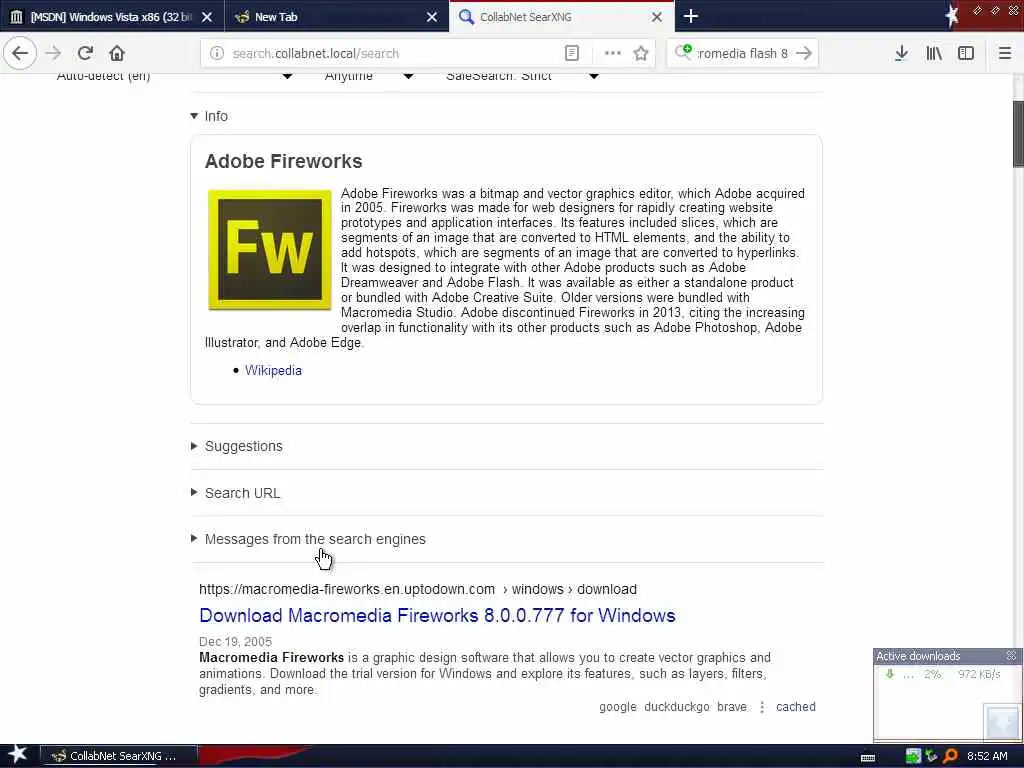Submit the search box with the arrow
The image size is (1024, 768).
point(805,54)
